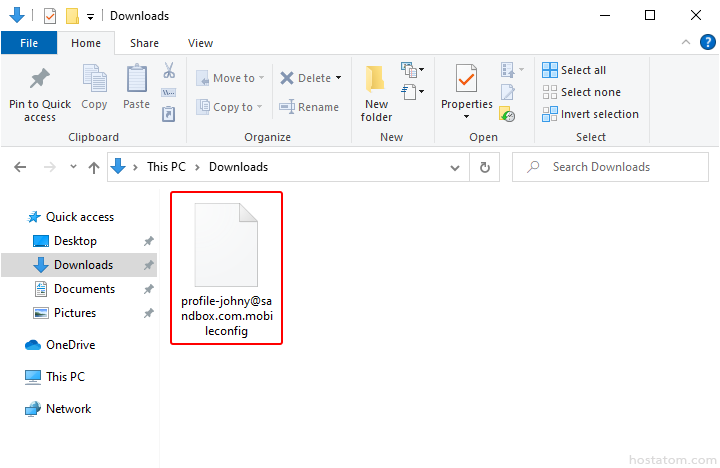
Task: Open the New item dropdown icon
Action: click(x=412, y=70)
